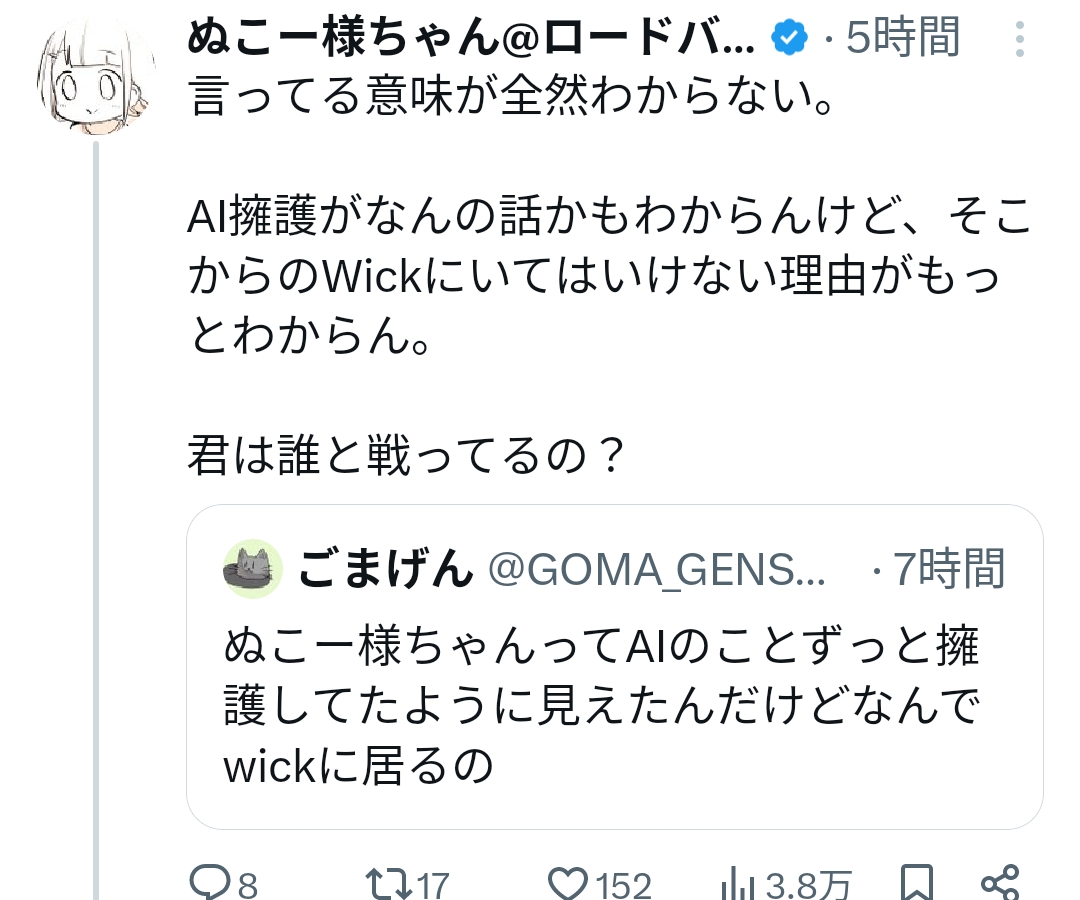Open ごまげん cat avatar in quoted tweet

252,569
